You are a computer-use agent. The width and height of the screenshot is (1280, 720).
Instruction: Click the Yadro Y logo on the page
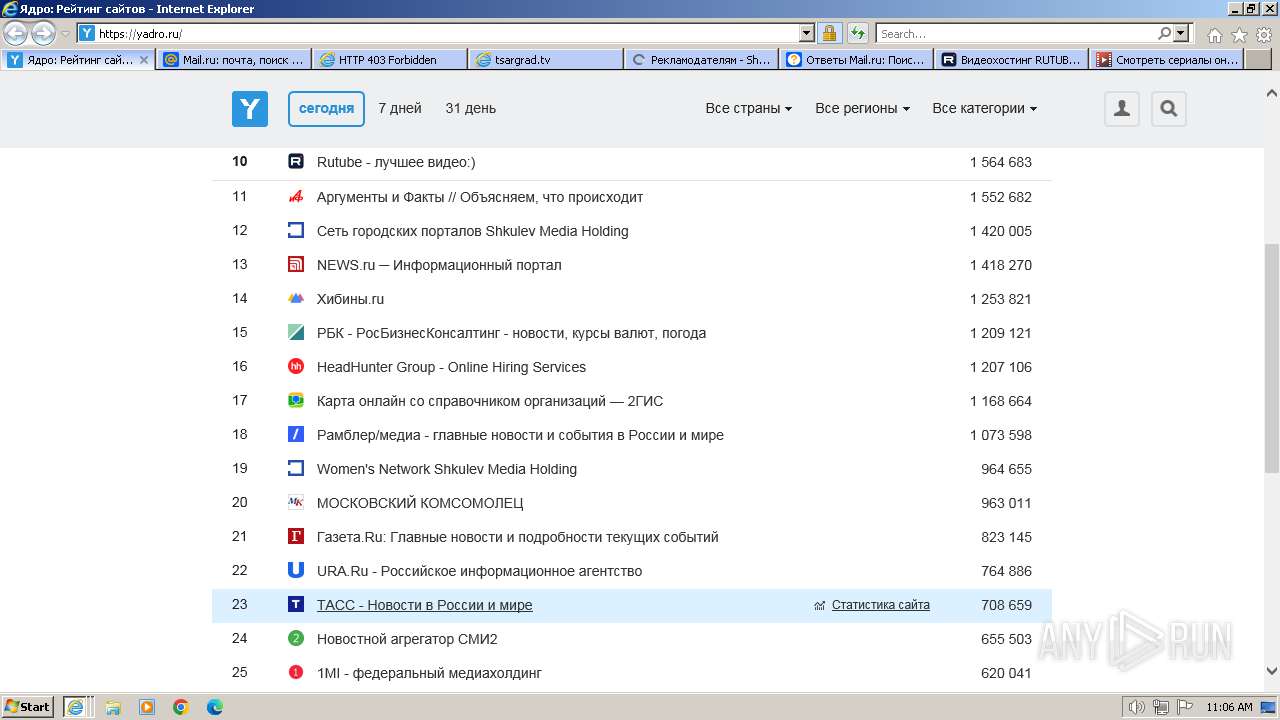coord(250,108)
